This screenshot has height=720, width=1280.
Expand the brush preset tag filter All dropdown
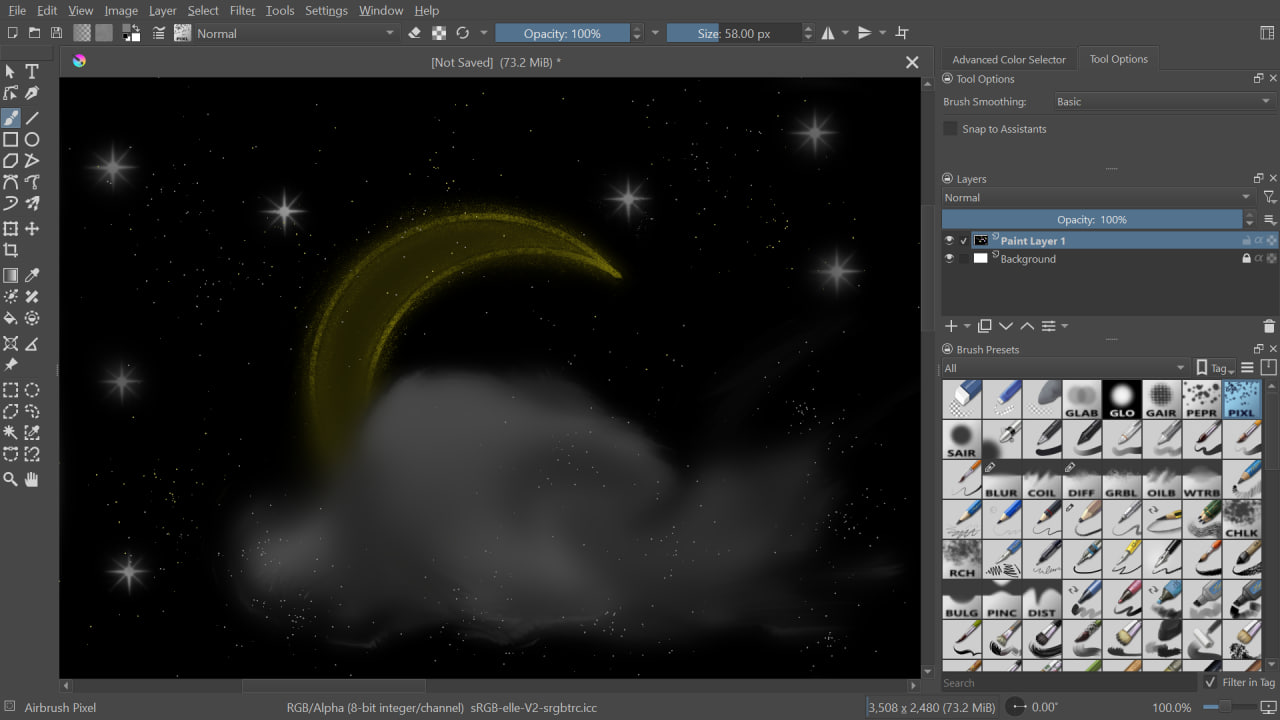[x=1064, y=368]
